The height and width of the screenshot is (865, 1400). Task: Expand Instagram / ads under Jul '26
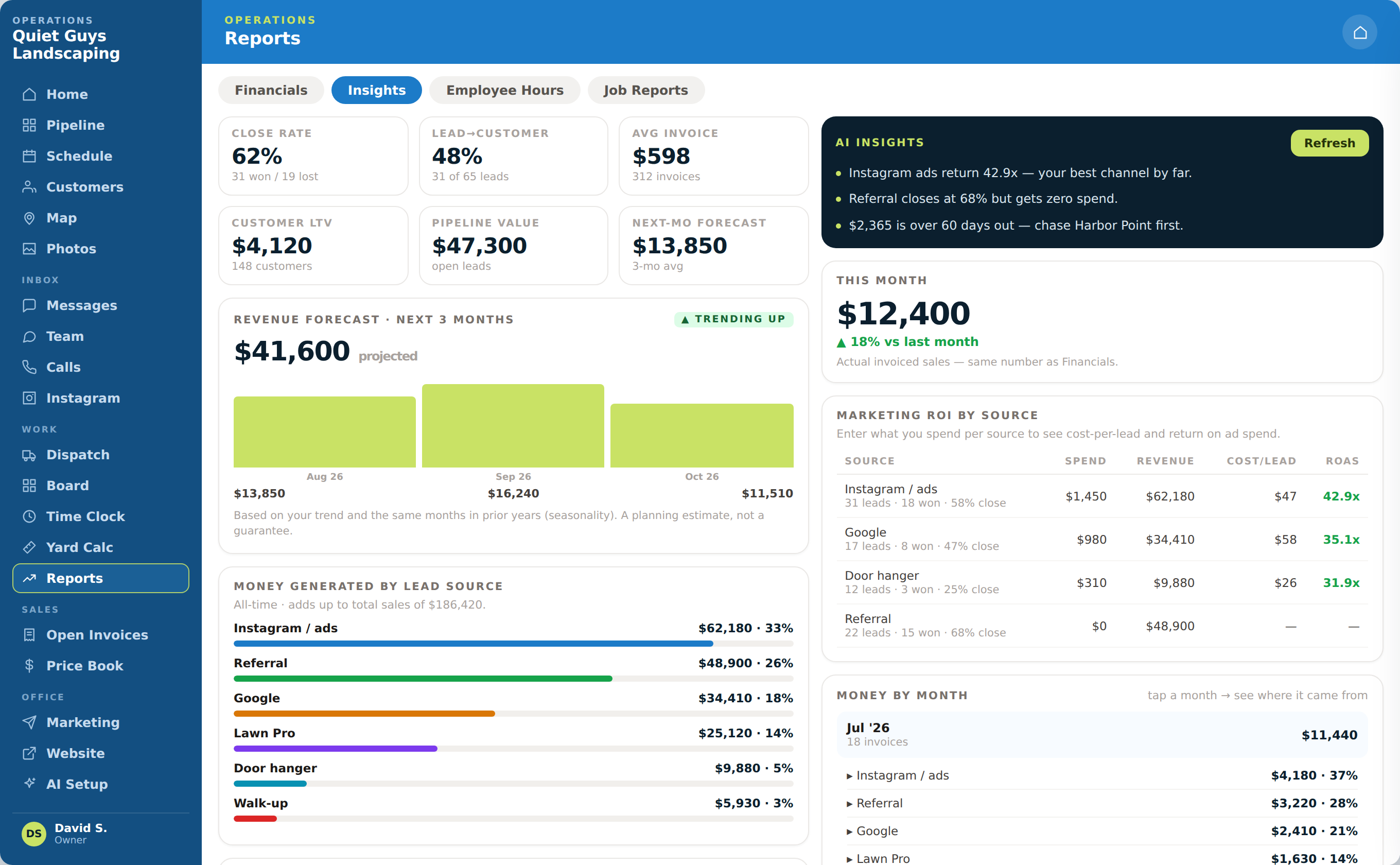tap(1101, 776)
